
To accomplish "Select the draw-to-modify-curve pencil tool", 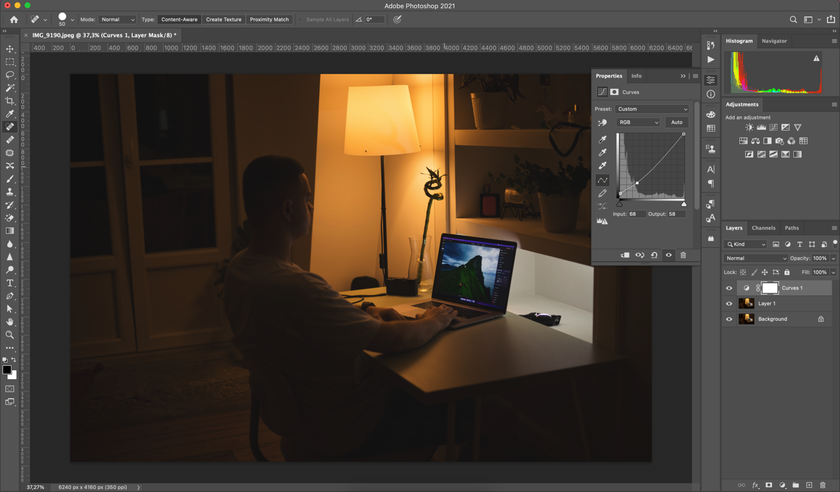I will click(602, 193).
